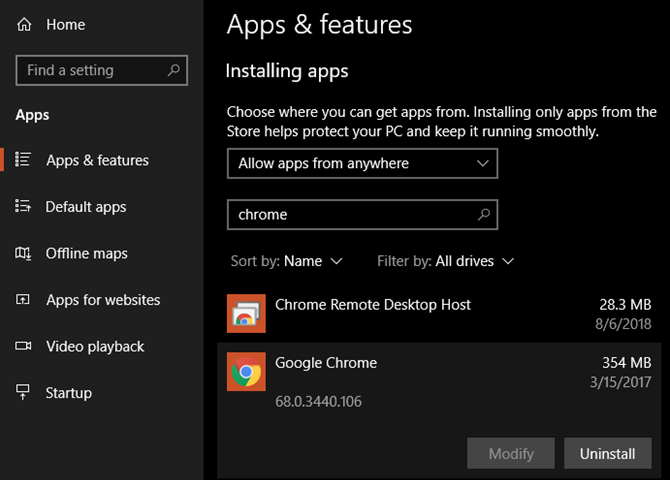Click the Startup icon in sidebar
The width and height of the screenshot is (670, 480).
[24, 393]
